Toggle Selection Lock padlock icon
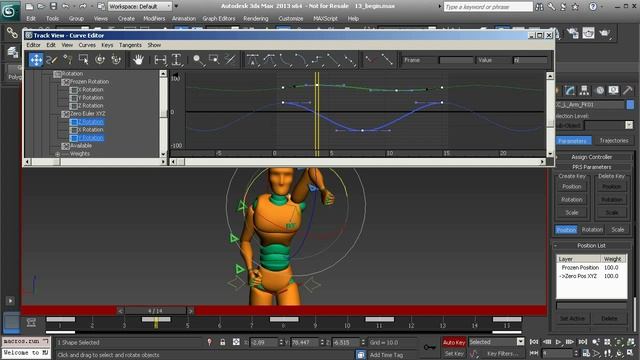The height and width of the screenshot is (360, 640). [222, 342]
